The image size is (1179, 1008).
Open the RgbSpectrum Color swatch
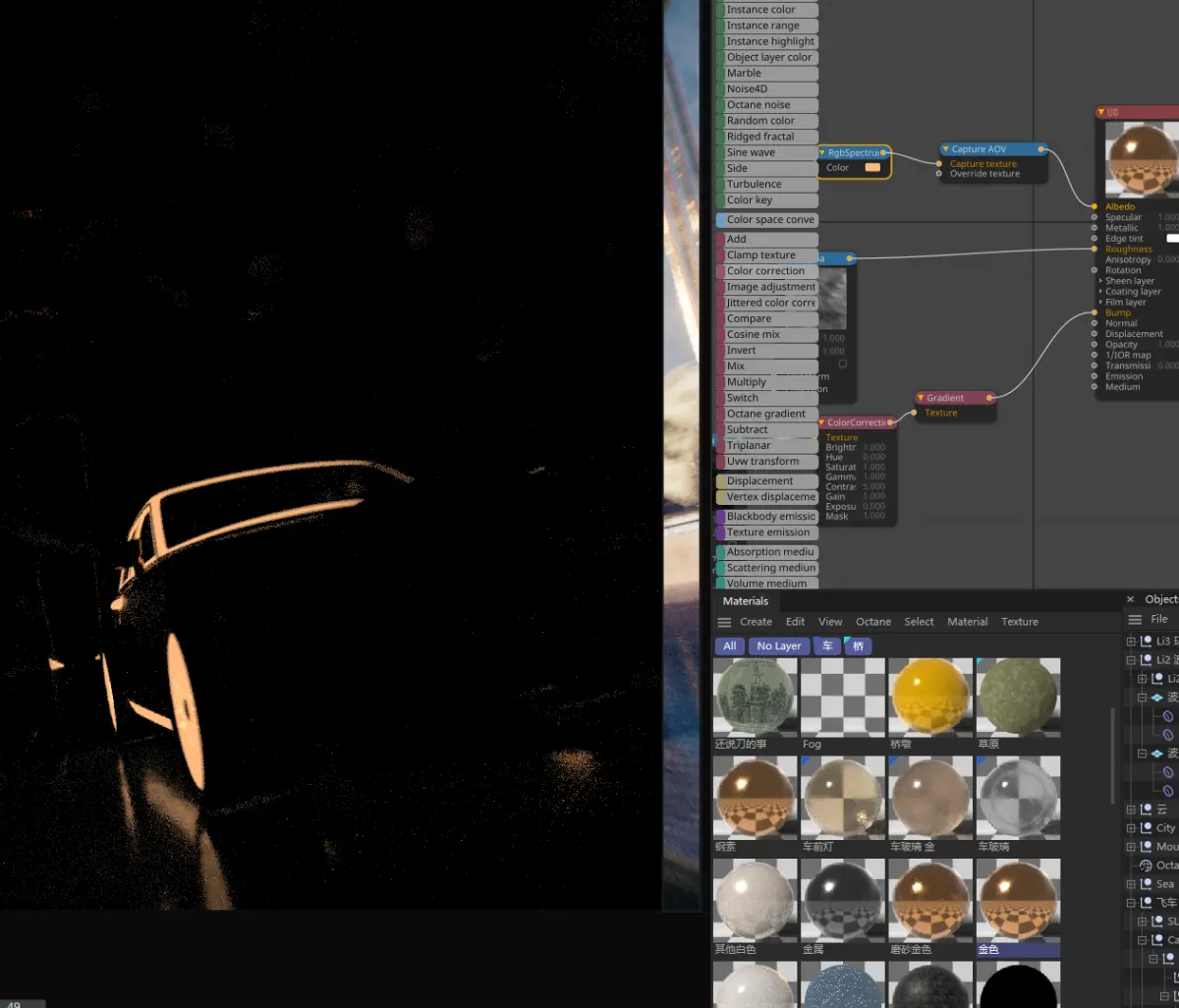coord(872,168)
